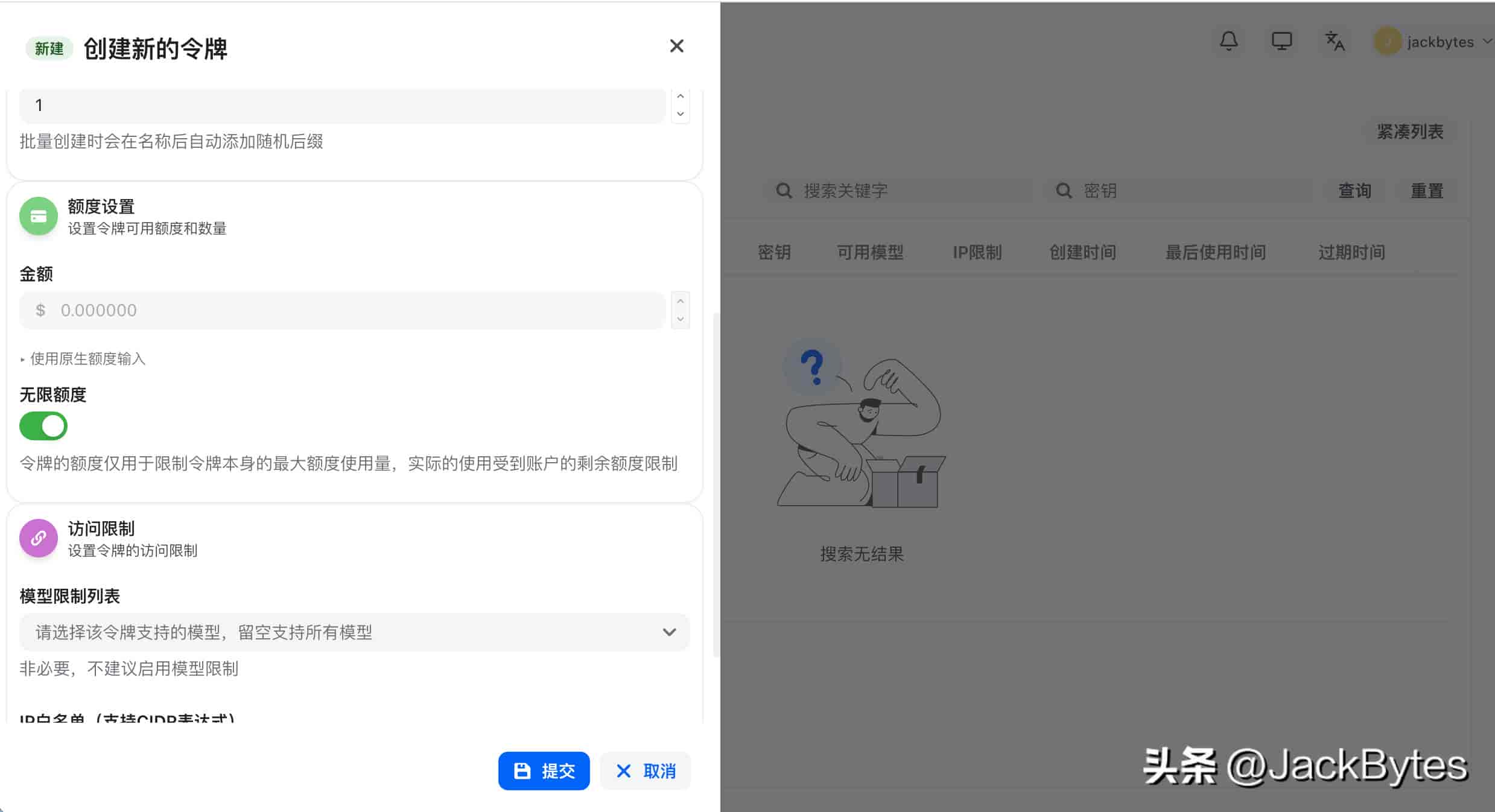Click the 重置 reset button
The width and height of the screenshot is (1495, 812).
1426,191
